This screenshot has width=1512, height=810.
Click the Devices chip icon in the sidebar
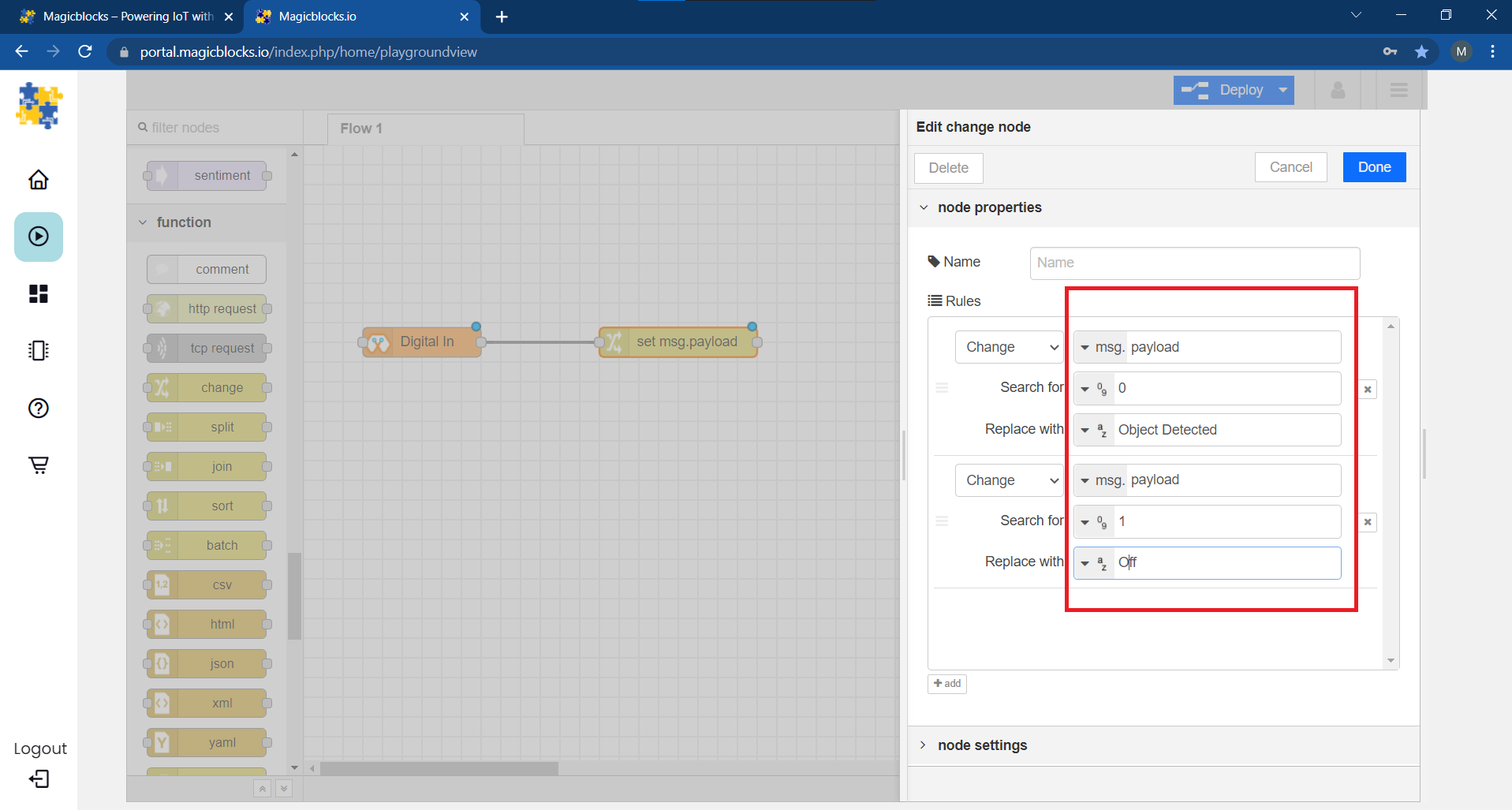point(38,351)
